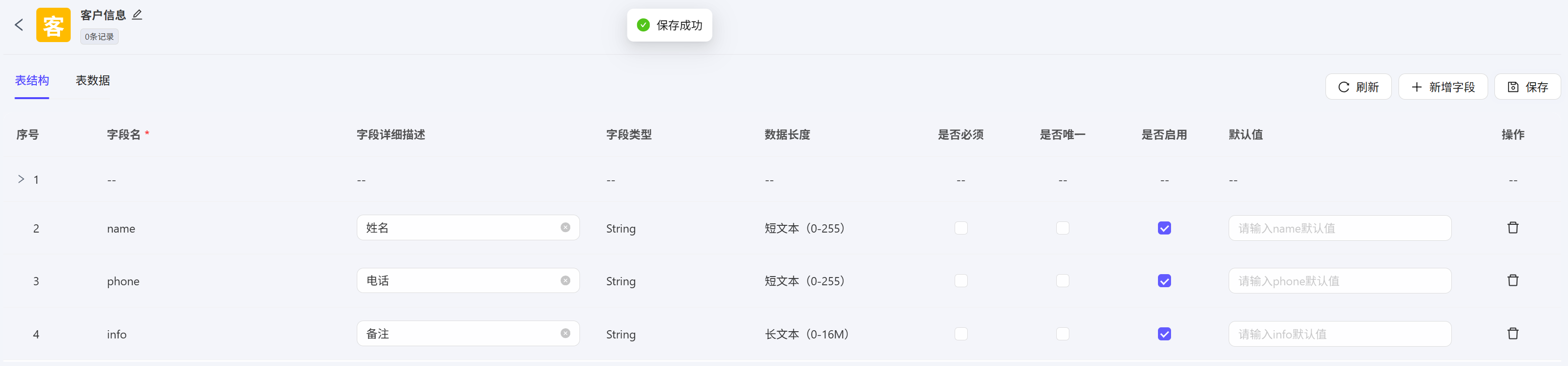Click the back arrow icon
The image size is (1568, 366).
pyautogui.click(x=19, y=25)
